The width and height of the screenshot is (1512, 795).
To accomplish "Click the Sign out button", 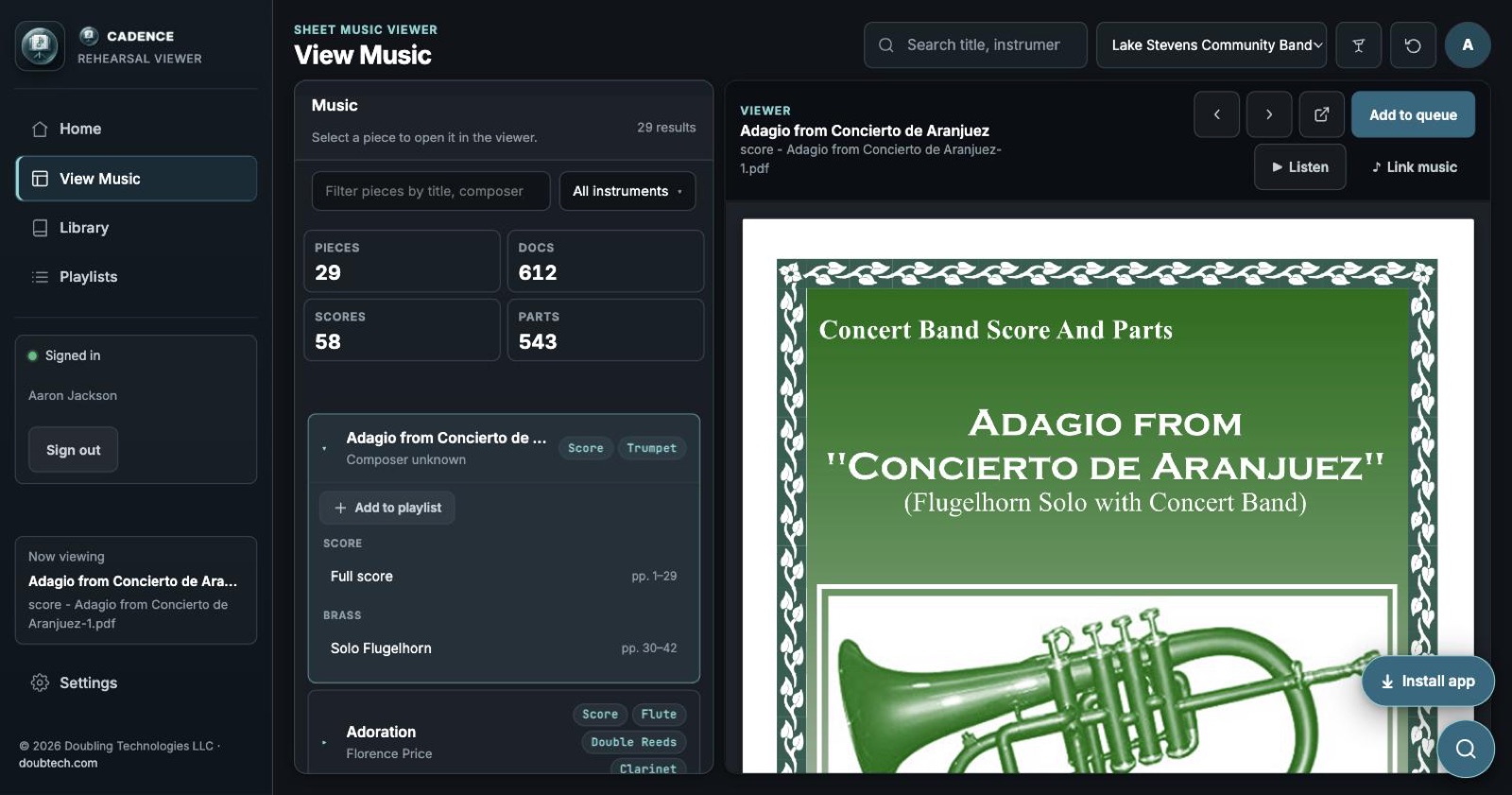I will 73,450.
